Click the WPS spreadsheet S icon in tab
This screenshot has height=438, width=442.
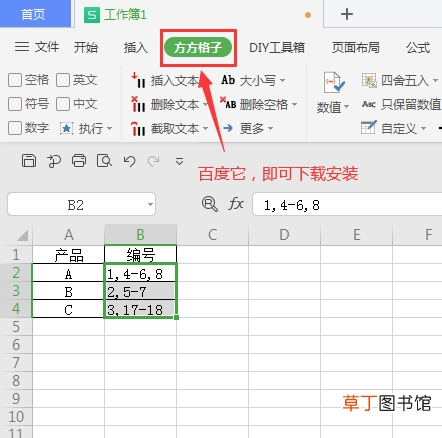pos(92,15)
